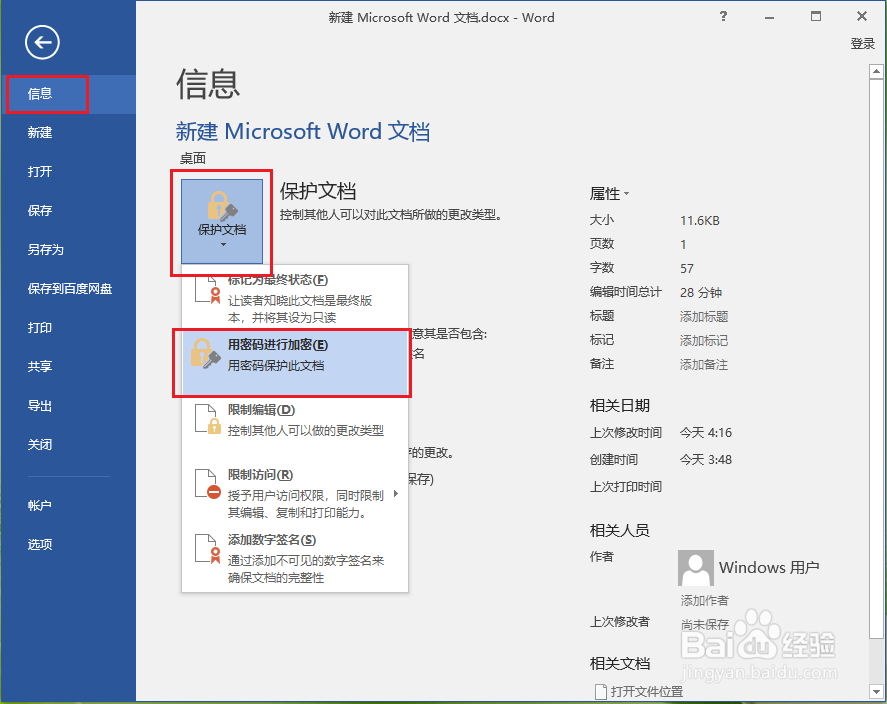Select the 信息 tab in sidebar

[68, 94]
